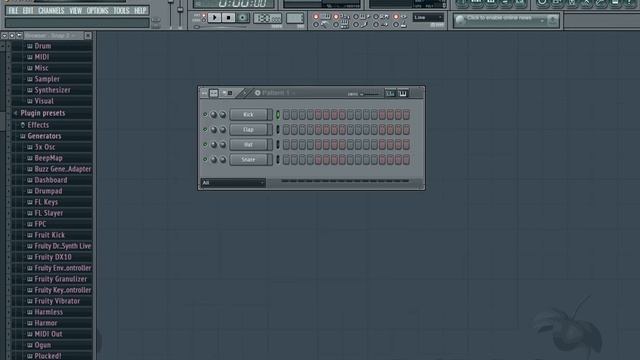Select the Harmless generator icon
This screenshot has height=360, width=640.
point(30,312)
